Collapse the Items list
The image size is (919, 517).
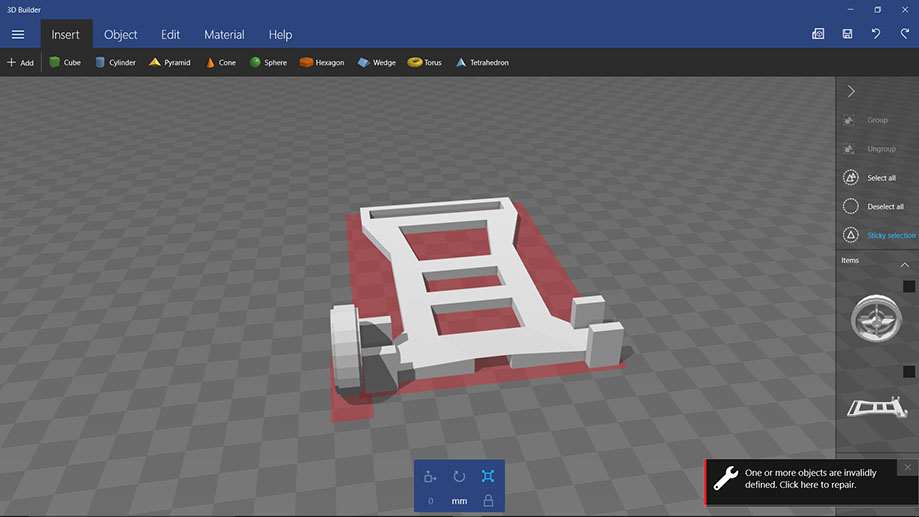(905, 265)
